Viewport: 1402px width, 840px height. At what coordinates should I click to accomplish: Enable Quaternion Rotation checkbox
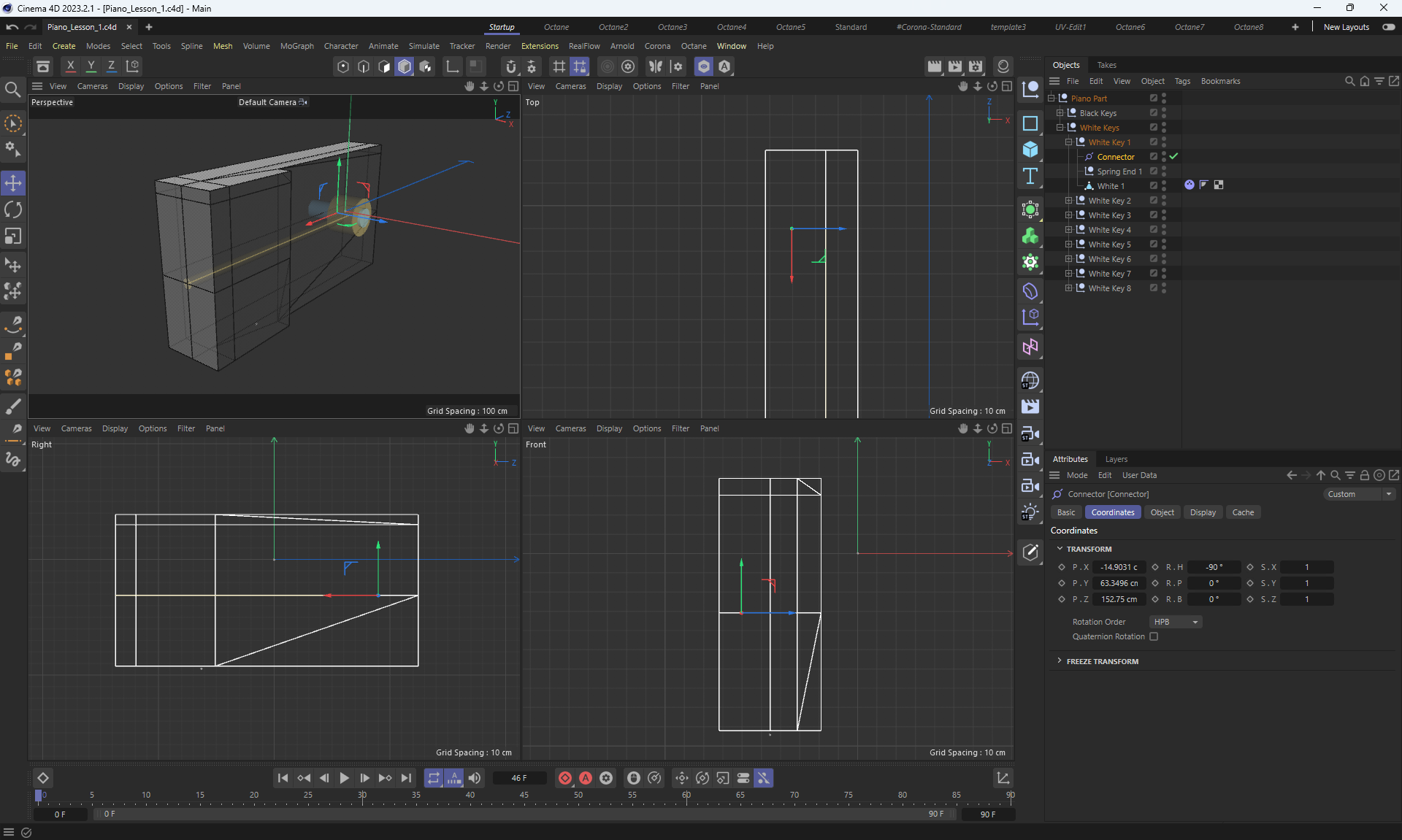tap(1154, 636)
